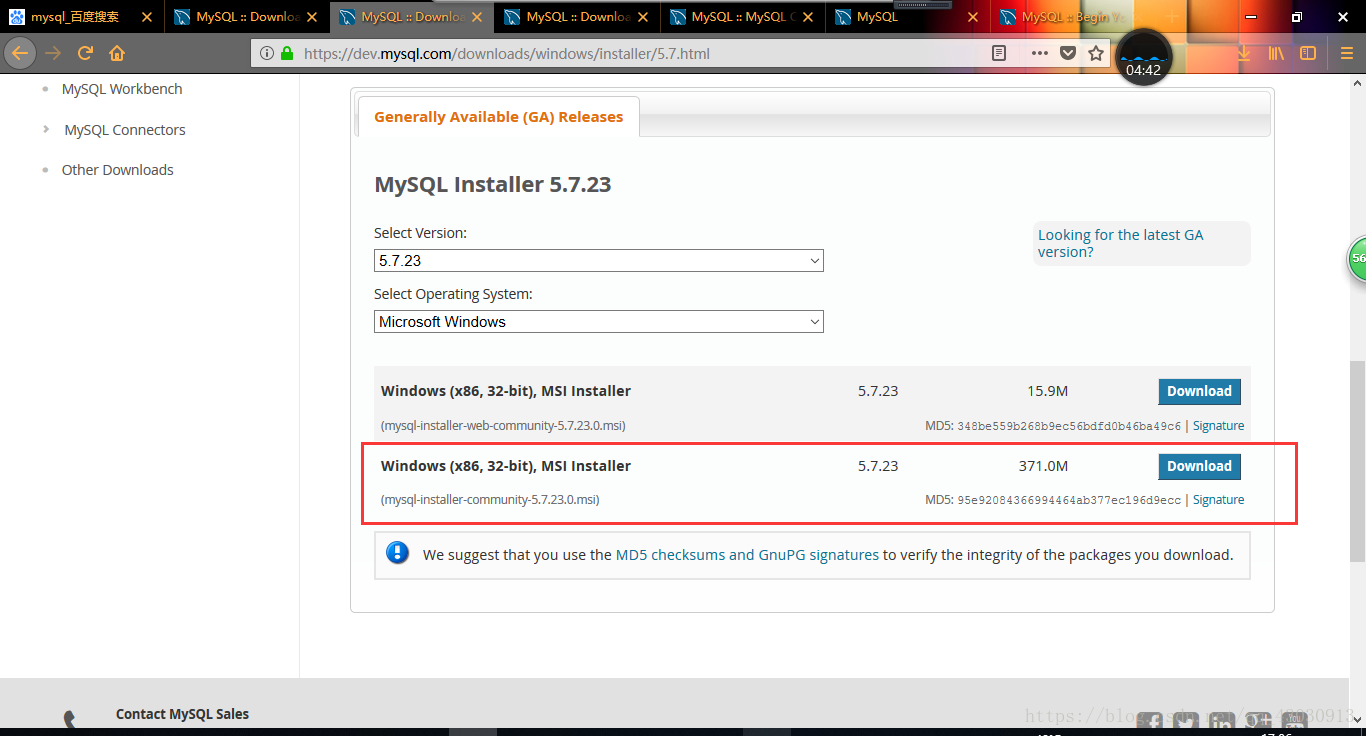Click the browser forward arrow
This screenshot has width=1366, height=736.
tap(53, 53)
